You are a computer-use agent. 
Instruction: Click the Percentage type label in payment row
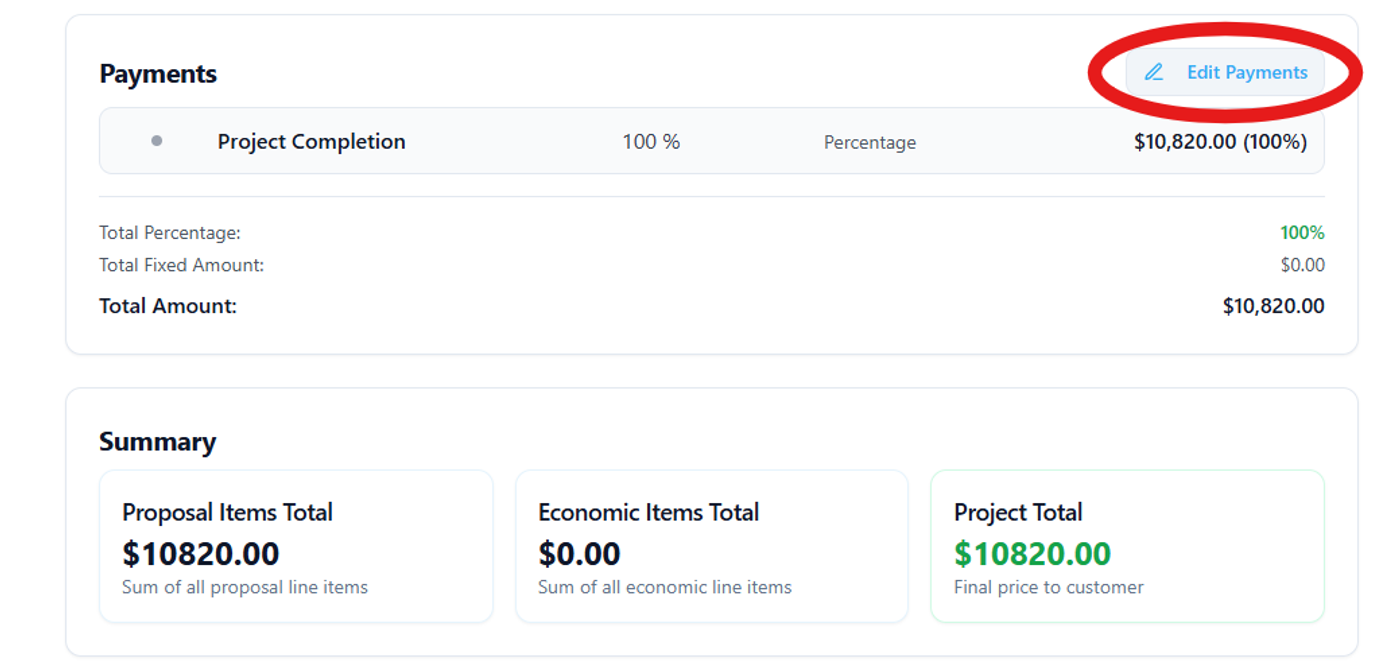[x=869, y=143]
